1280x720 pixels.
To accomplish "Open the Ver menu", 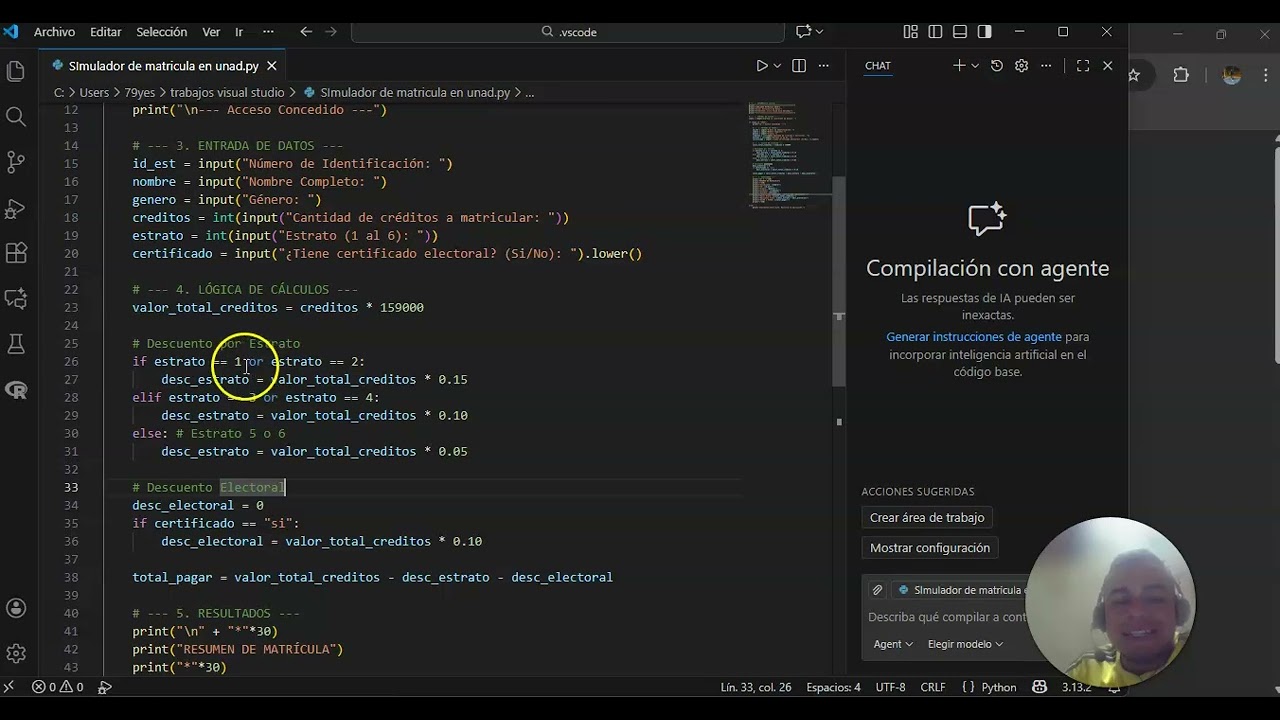I will tap(211, 32).
